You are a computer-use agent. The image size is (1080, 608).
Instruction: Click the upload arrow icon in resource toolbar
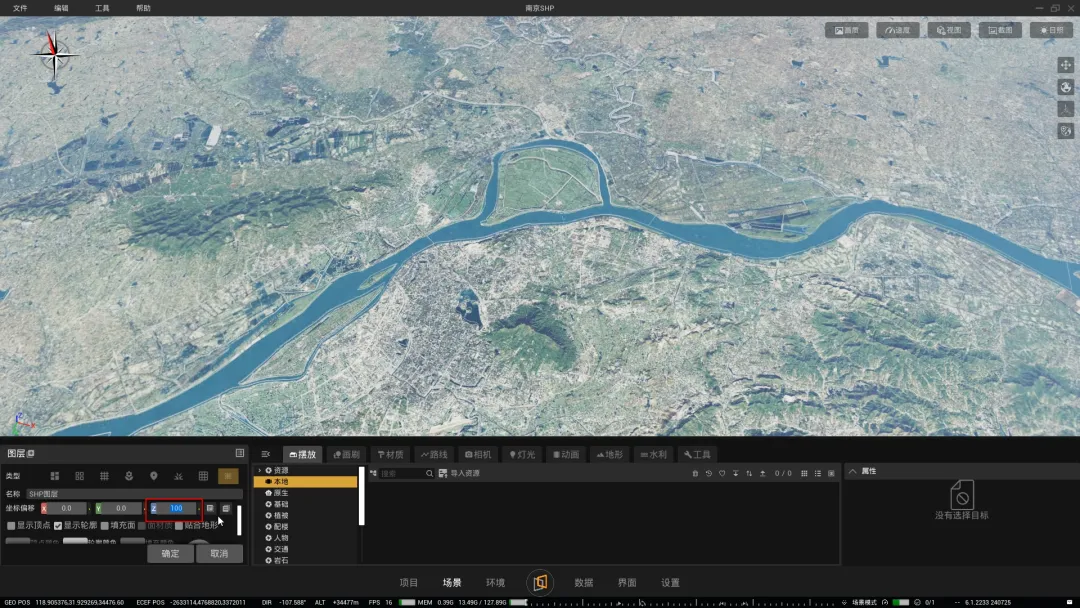coord(762,473)
